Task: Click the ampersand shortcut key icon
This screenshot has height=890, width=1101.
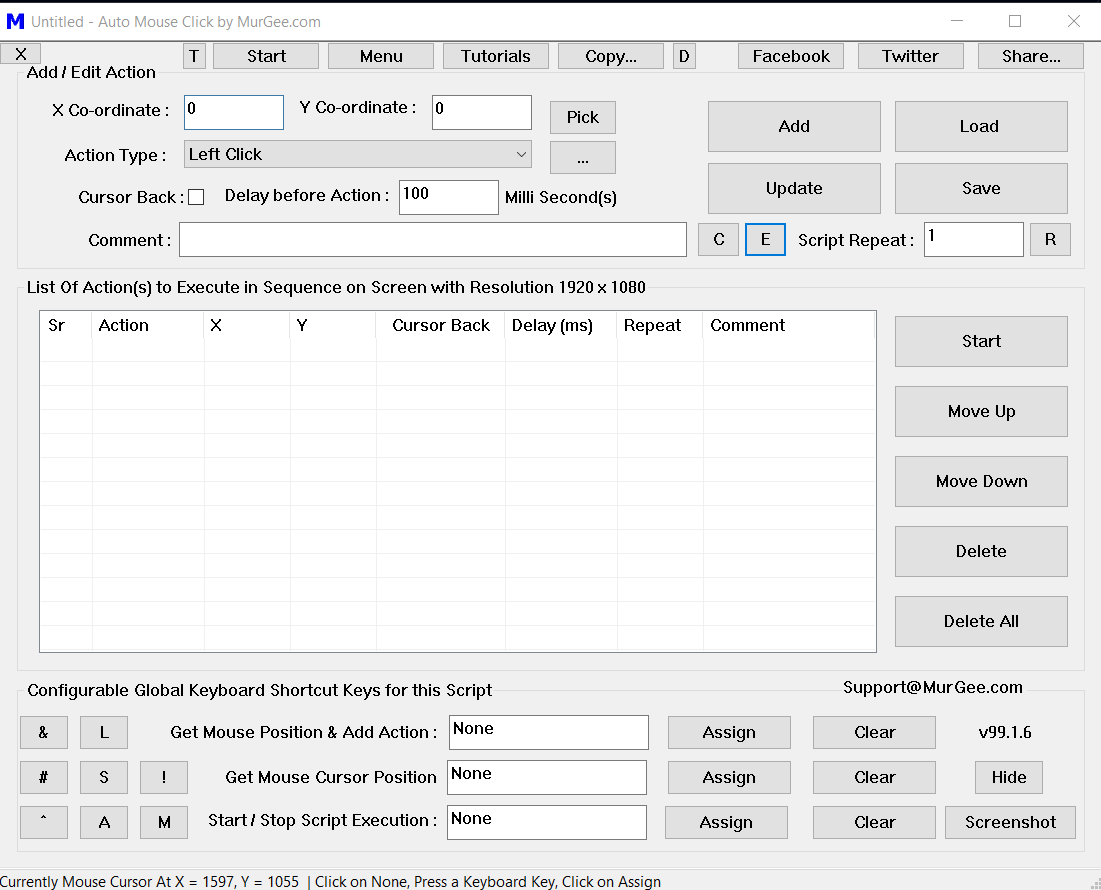Action: (x=44, y=732)
